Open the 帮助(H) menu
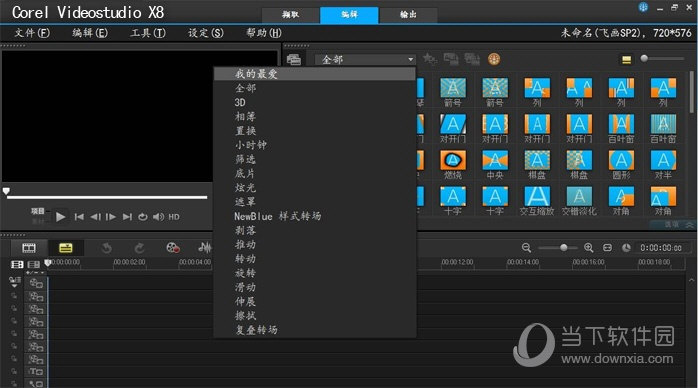Screen dimensions: 698x388 264,33
